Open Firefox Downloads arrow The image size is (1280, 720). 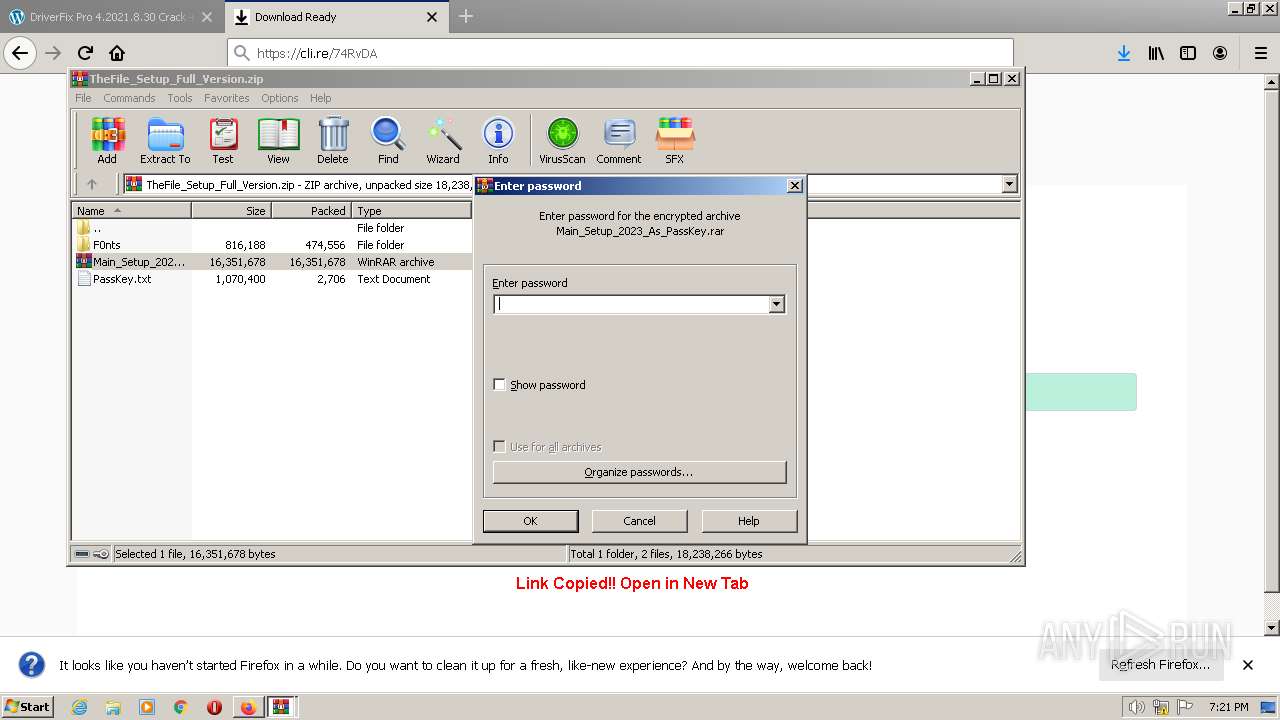(x=1124, y=53)
